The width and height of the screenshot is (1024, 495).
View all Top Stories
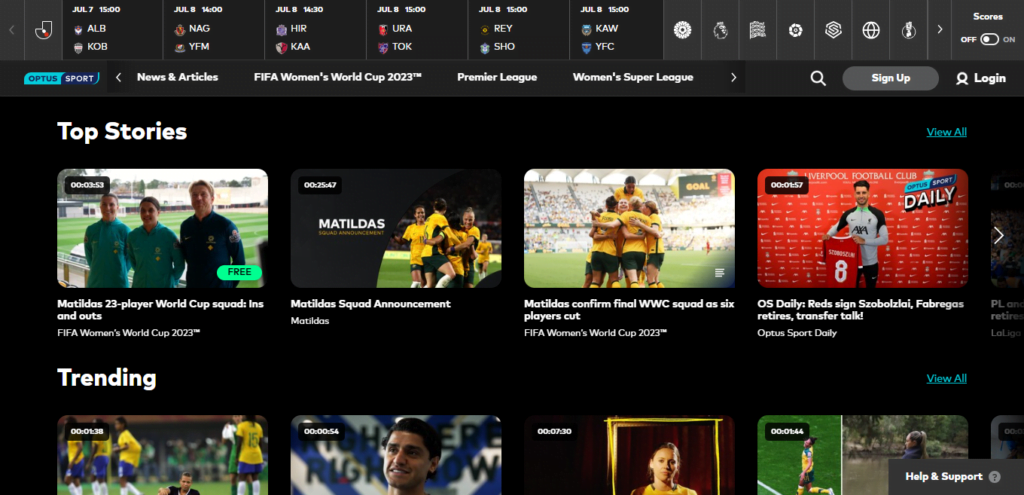click(946, 132)
